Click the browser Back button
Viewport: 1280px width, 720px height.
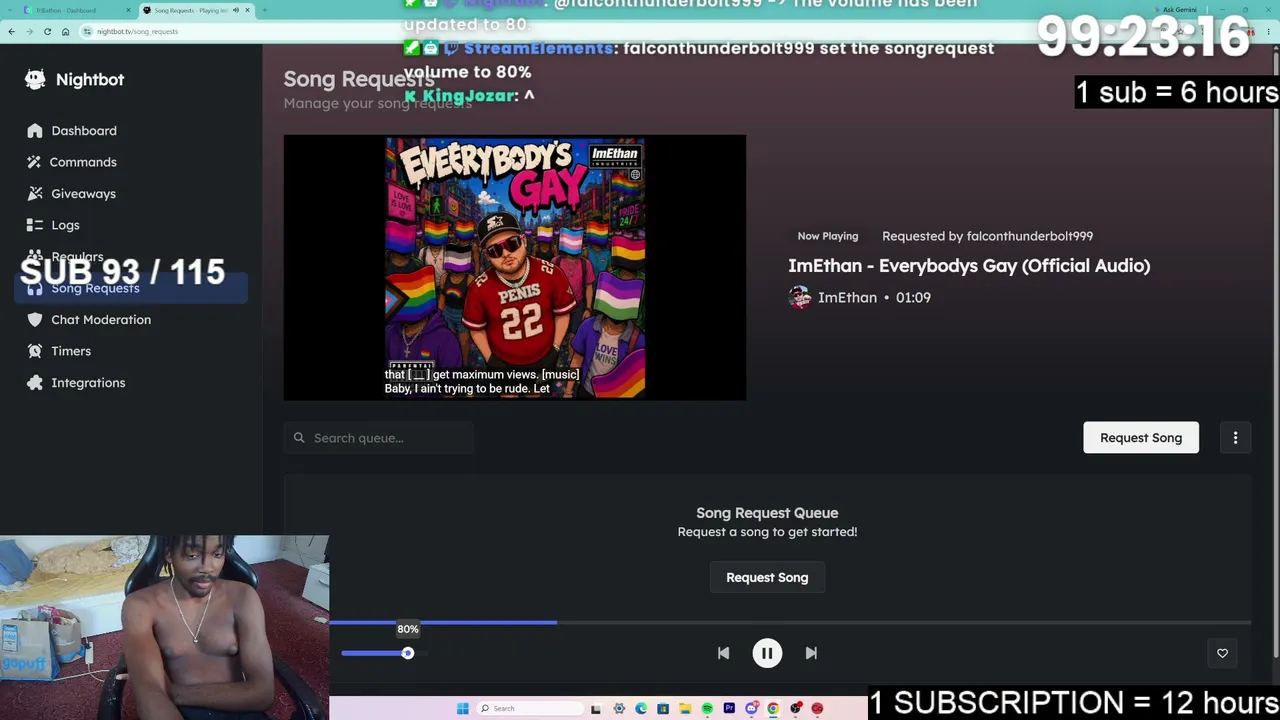click(11, 32)
